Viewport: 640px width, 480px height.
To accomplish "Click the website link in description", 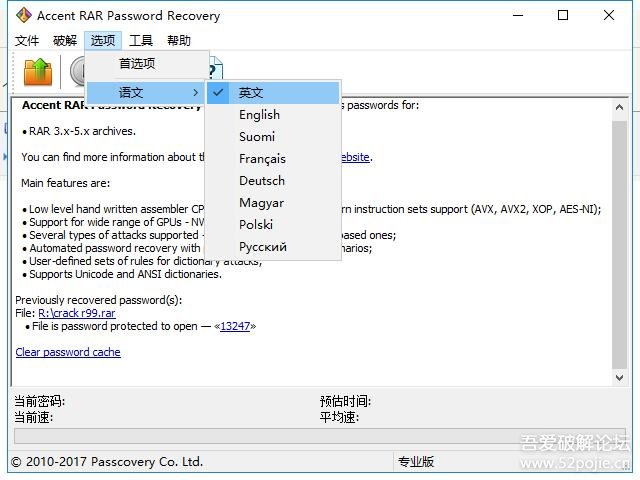I will [355, 157].
